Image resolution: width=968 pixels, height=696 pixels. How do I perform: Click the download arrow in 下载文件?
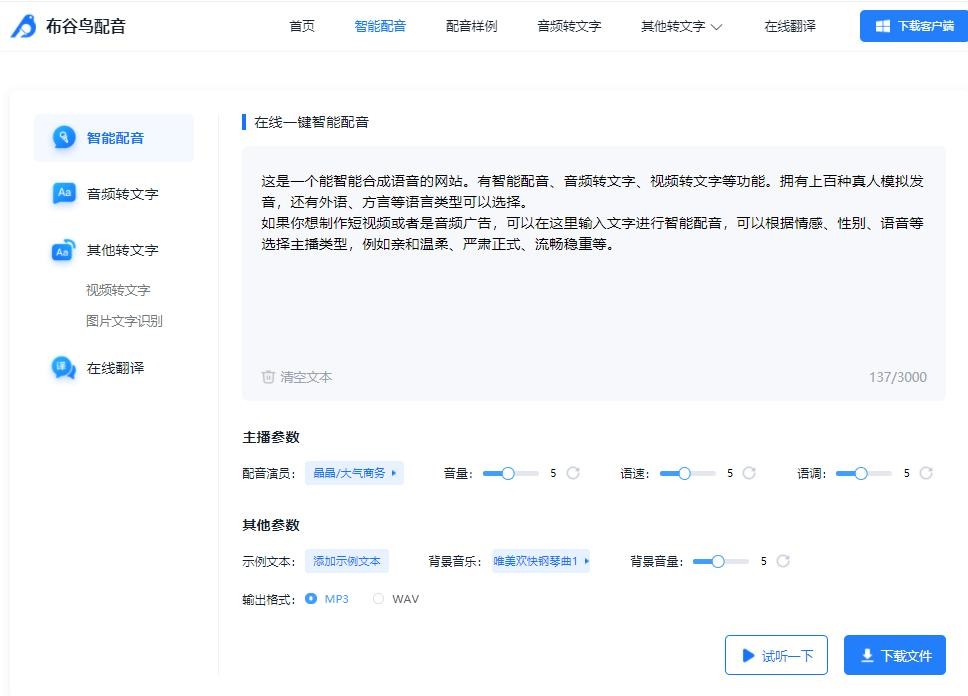coord(867,655)
